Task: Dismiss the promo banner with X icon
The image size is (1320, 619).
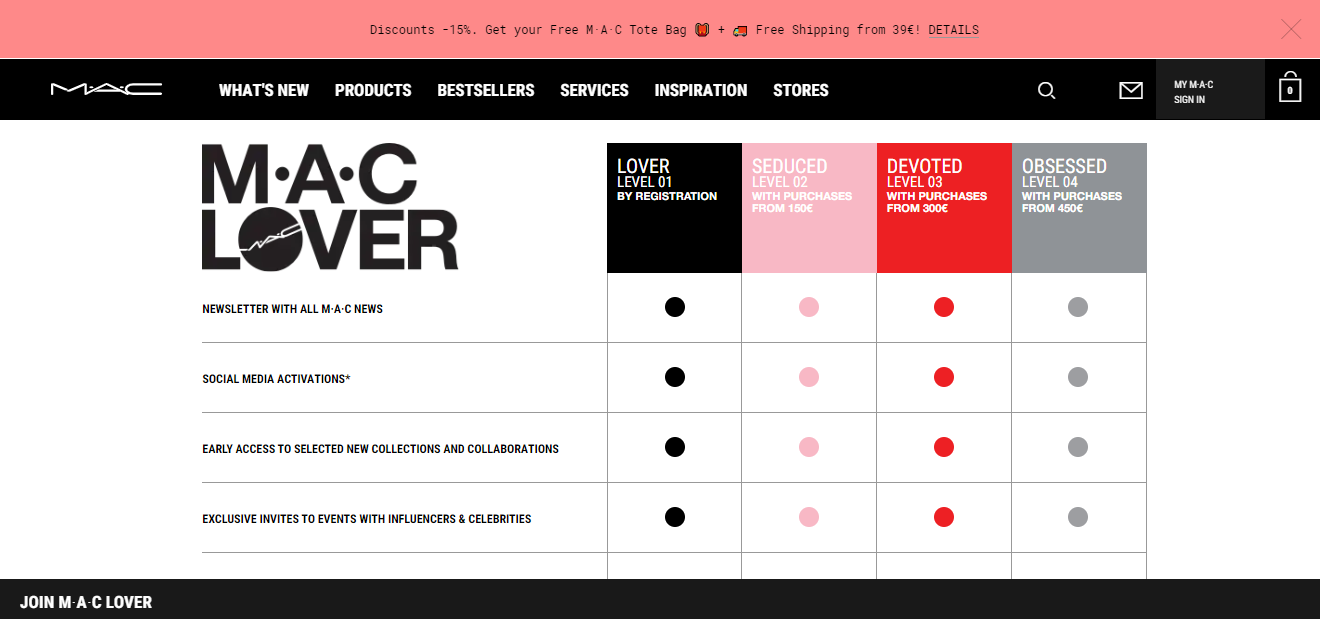Action: click(1291, 29)
